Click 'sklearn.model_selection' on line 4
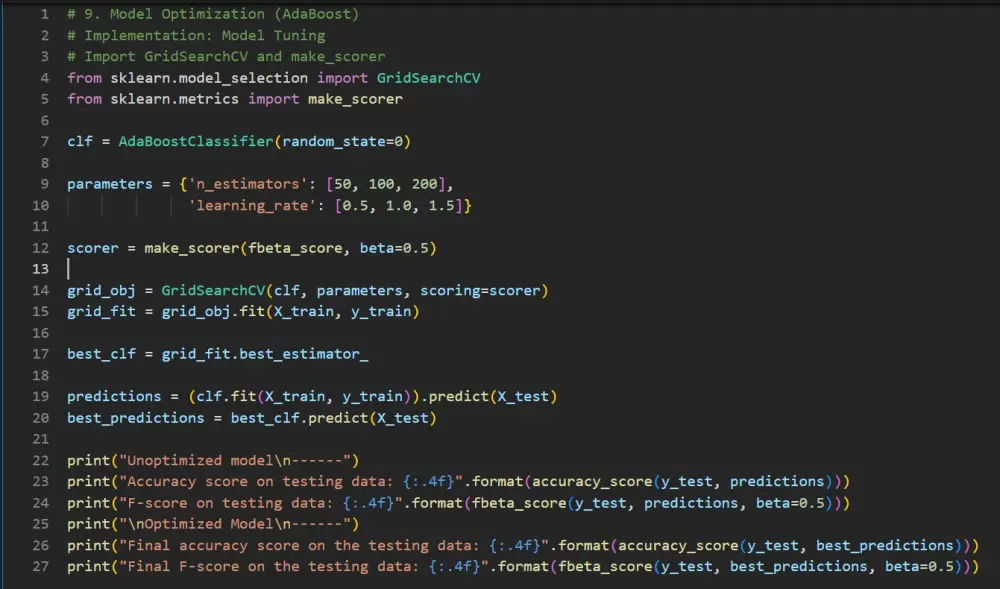1000x589 pixels. point(209,78)
